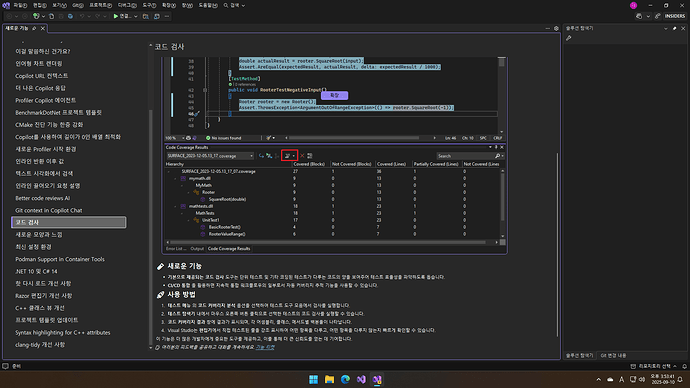690x388 pixels.
Task: Open Microsoft Edge from the taskbar
Action: click(x=345, y=379)
